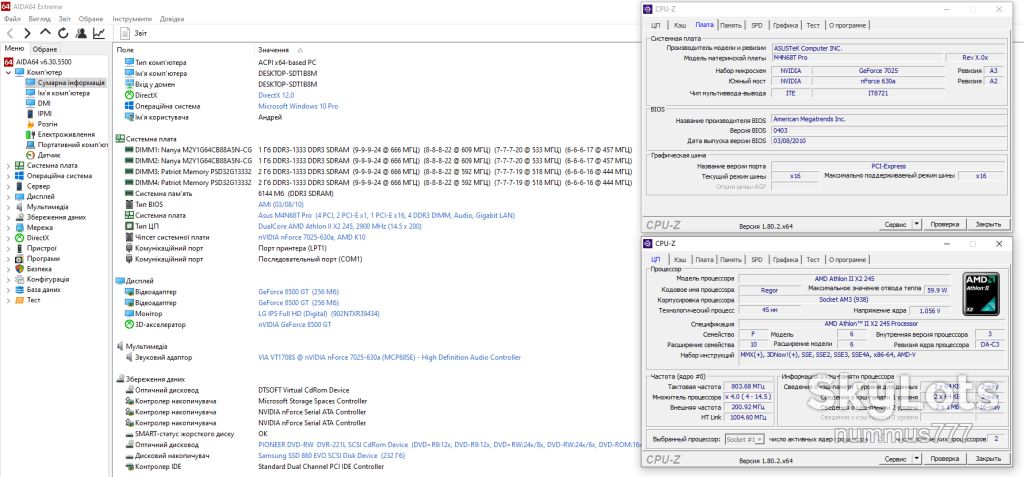
Task: Expand the Конфігурація tree node
Action: coord(8,279)
